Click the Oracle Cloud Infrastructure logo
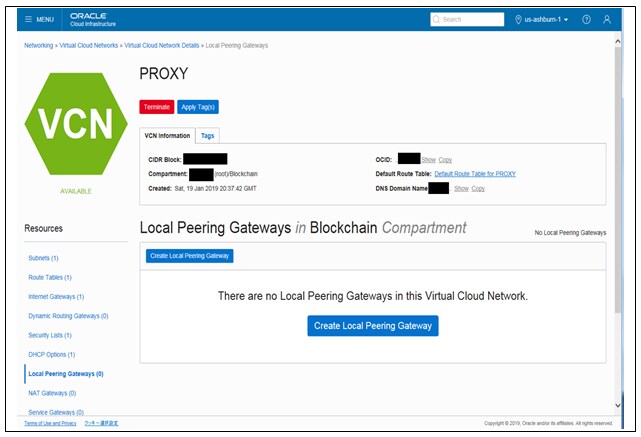Image resolution: width=641 pixels, height=437 pixels. tap(93, 19)
